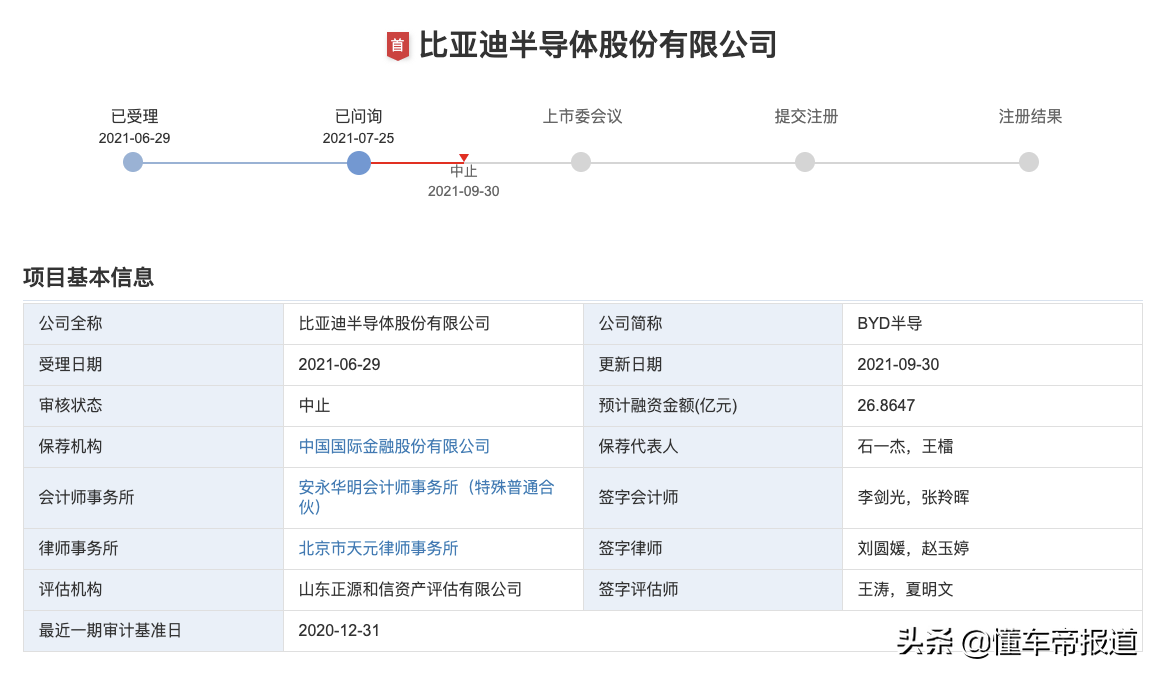Click the 26.8647 financing amount cell
Image resolution: width=1157 pixels, height=676 pixels.
point(886,405)
